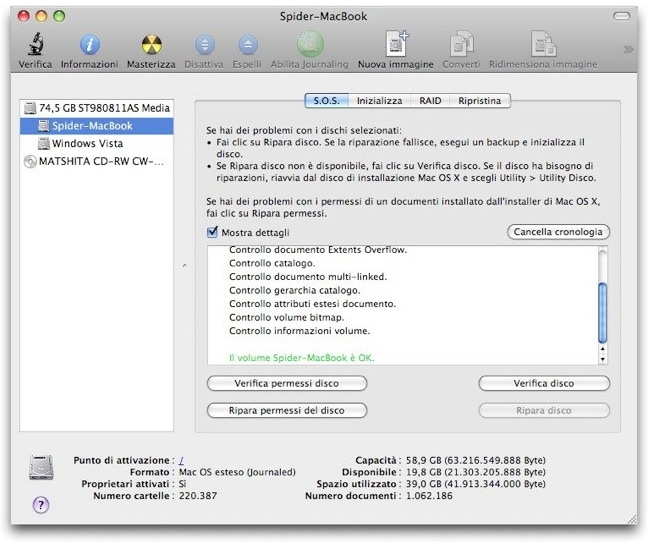The width and height of the screenshot is (648, 548).
Task: Click 'Controllo documento Extents Overflow.' log entry
Action: (x=318, y=250)
